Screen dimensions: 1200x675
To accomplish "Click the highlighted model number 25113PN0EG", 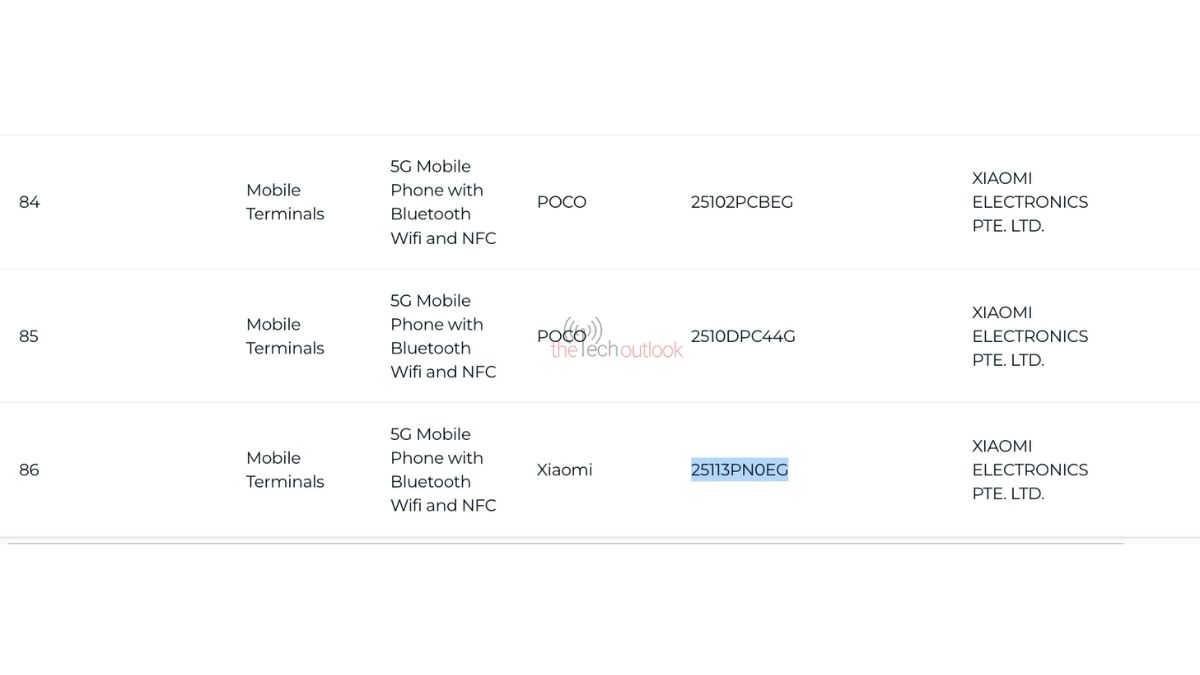I will (739, 470).
